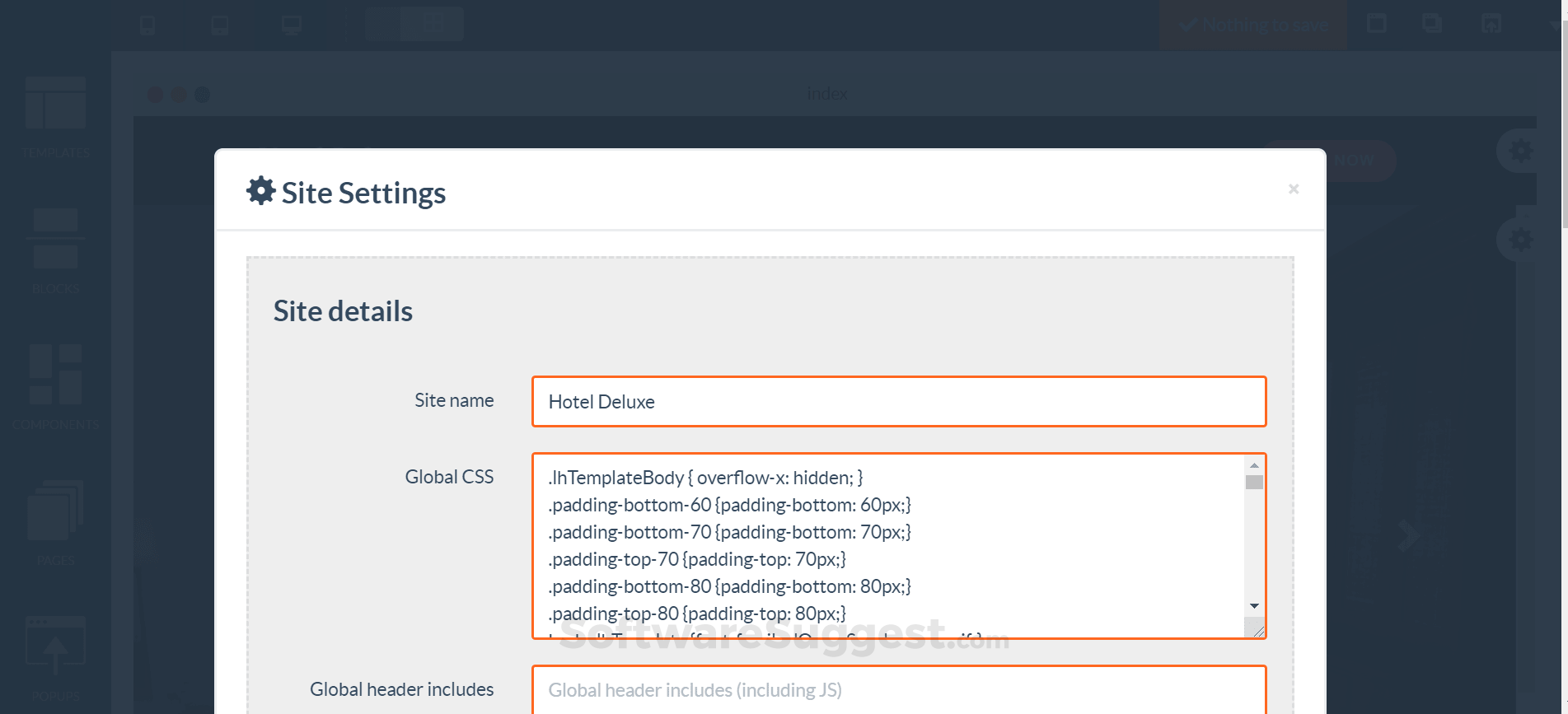The width and height of the screenshot is (1568, 714).
Task: Click the Global CSS resize handle
Action: [x=1257, y=631]
